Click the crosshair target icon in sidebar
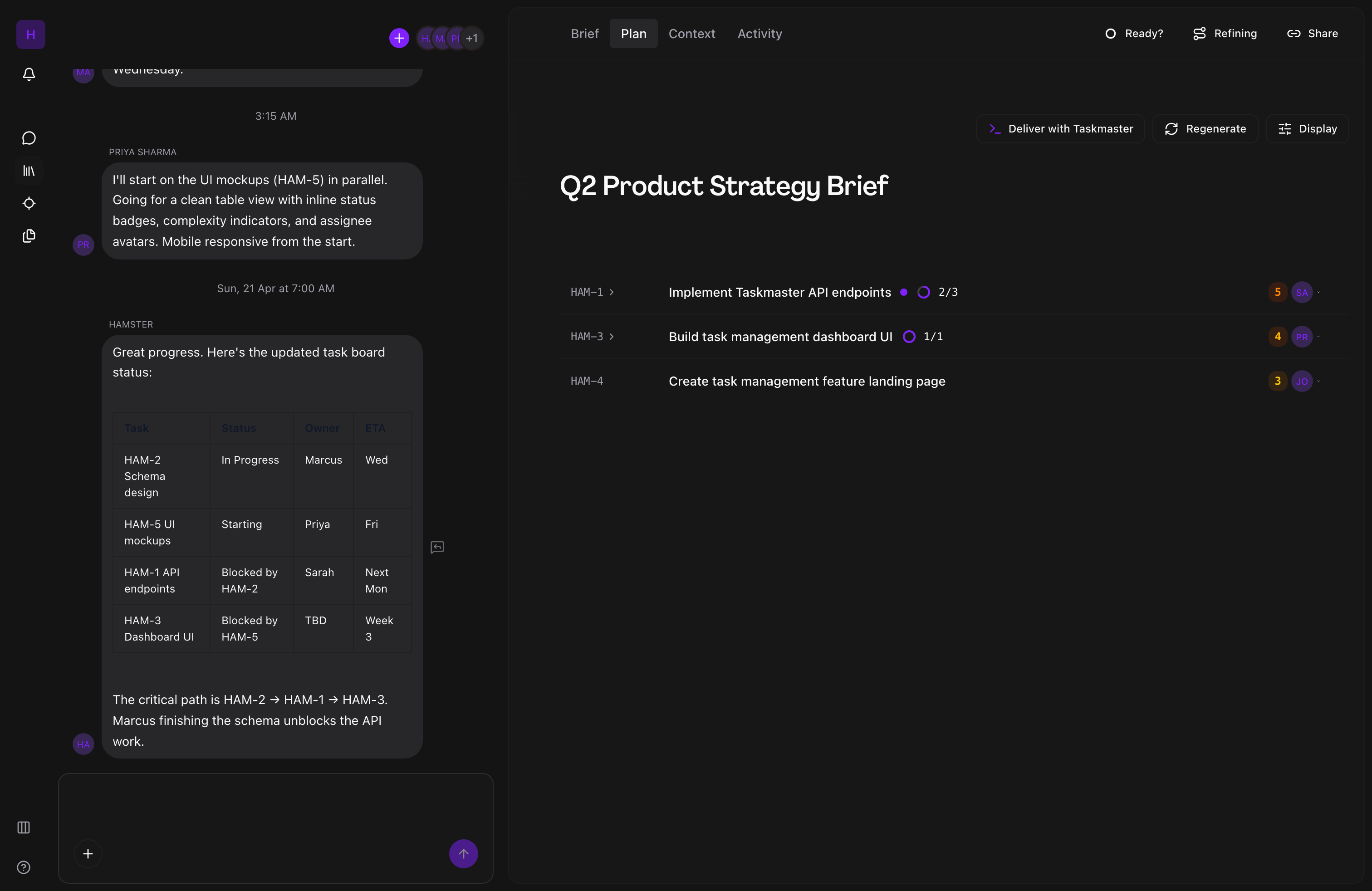 [x=29, y=203]
